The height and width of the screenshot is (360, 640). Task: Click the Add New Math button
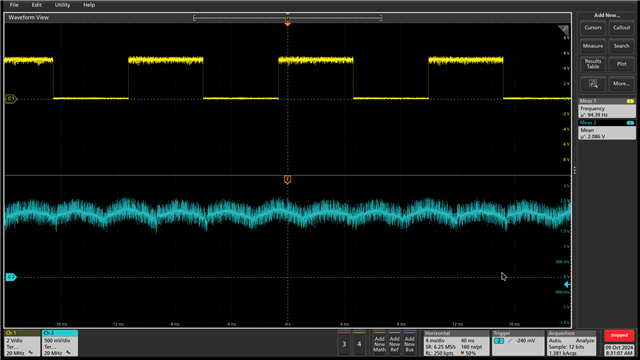(379, 344)
